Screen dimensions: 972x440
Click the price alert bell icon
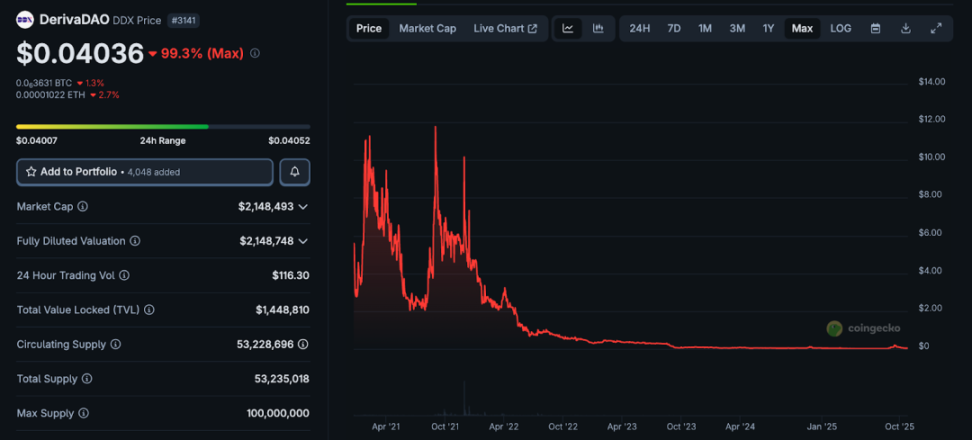tap(295, 172)
